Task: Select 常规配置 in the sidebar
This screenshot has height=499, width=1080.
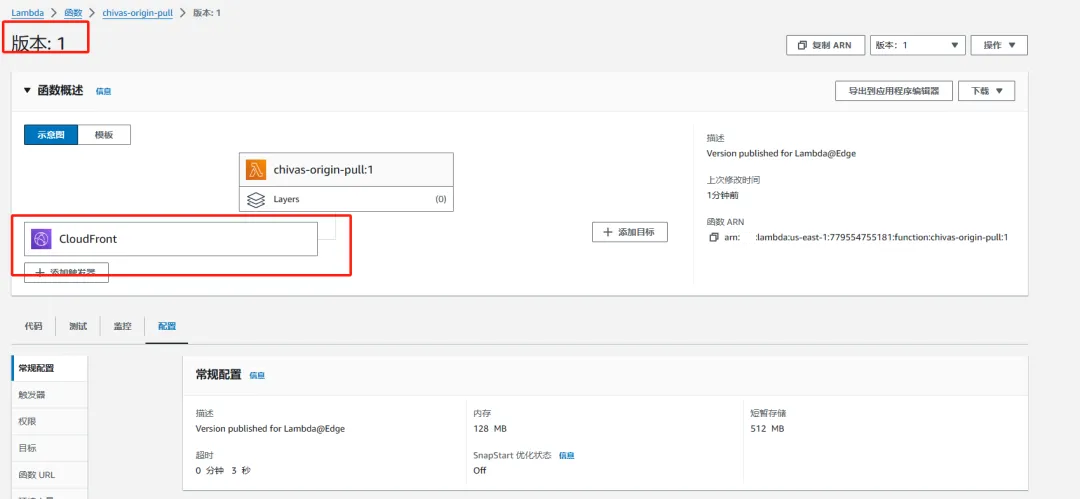Action: point(50,369)
